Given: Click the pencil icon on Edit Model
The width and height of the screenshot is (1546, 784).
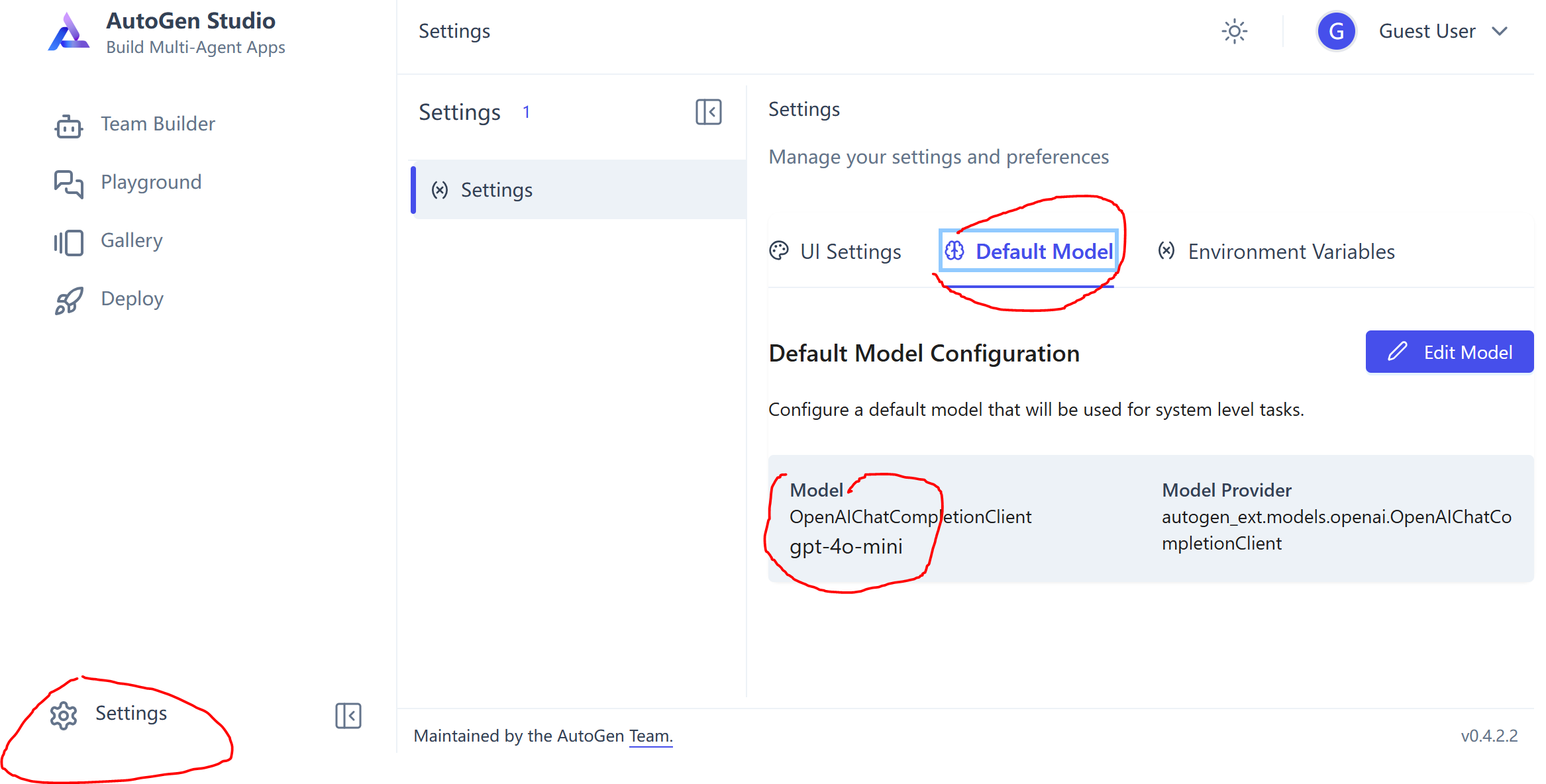Looking at the screenshot, I should (1397, 352).
